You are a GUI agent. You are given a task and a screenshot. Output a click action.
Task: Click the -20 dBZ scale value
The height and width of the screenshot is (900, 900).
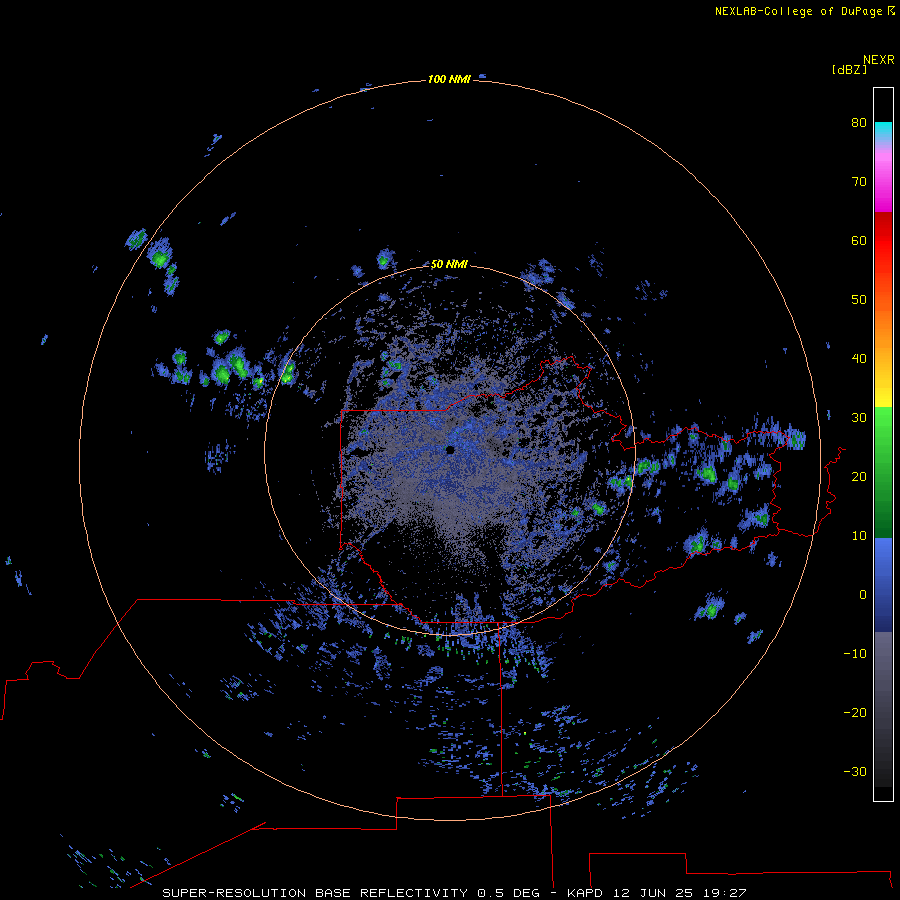pos(855,712)
